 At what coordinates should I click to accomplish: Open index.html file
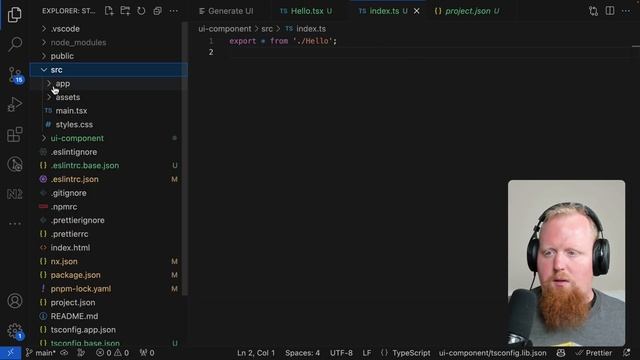[x=109, y=248]
